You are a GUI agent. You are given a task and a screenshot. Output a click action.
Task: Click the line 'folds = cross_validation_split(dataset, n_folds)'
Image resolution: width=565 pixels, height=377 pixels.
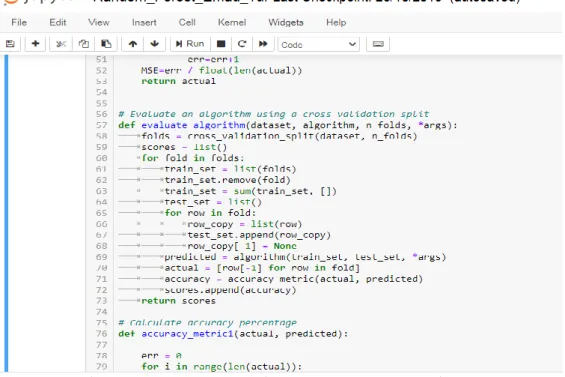click(x=279, y=136)
